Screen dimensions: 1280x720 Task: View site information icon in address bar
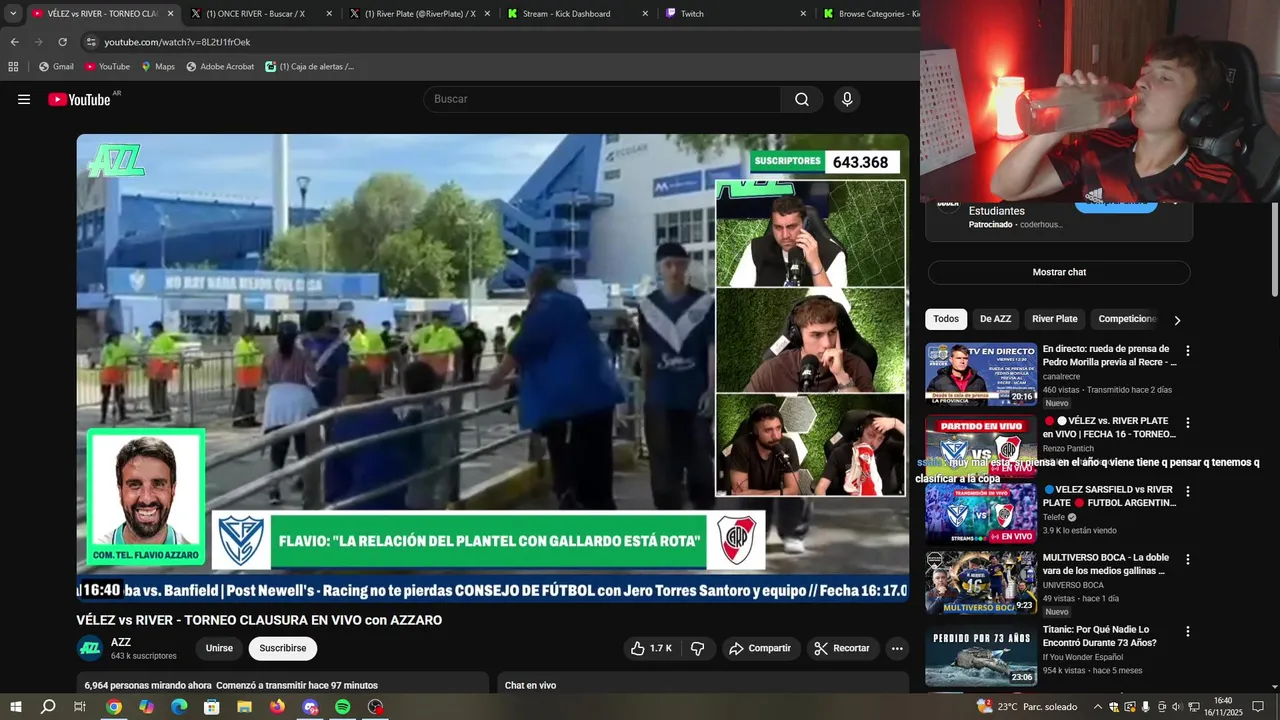[x=91, y=42]
